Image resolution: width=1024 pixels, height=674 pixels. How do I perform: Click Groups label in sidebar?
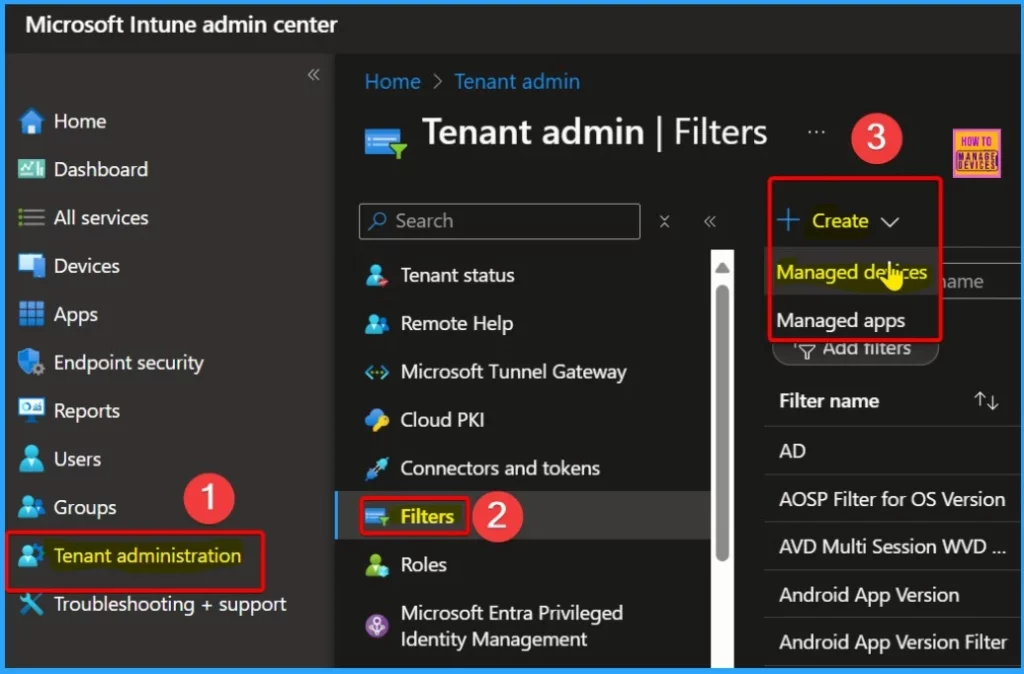click(85, 507)
